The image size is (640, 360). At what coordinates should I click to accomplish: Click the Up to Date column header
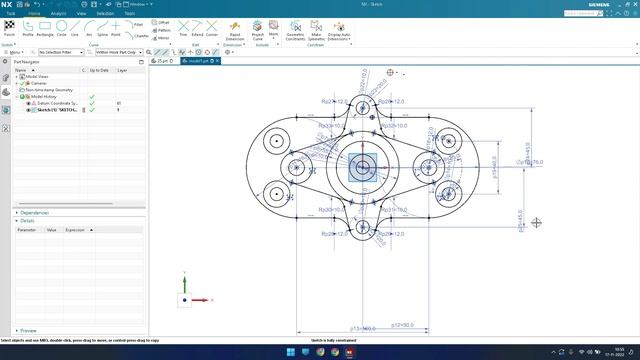tap(99, 70)
